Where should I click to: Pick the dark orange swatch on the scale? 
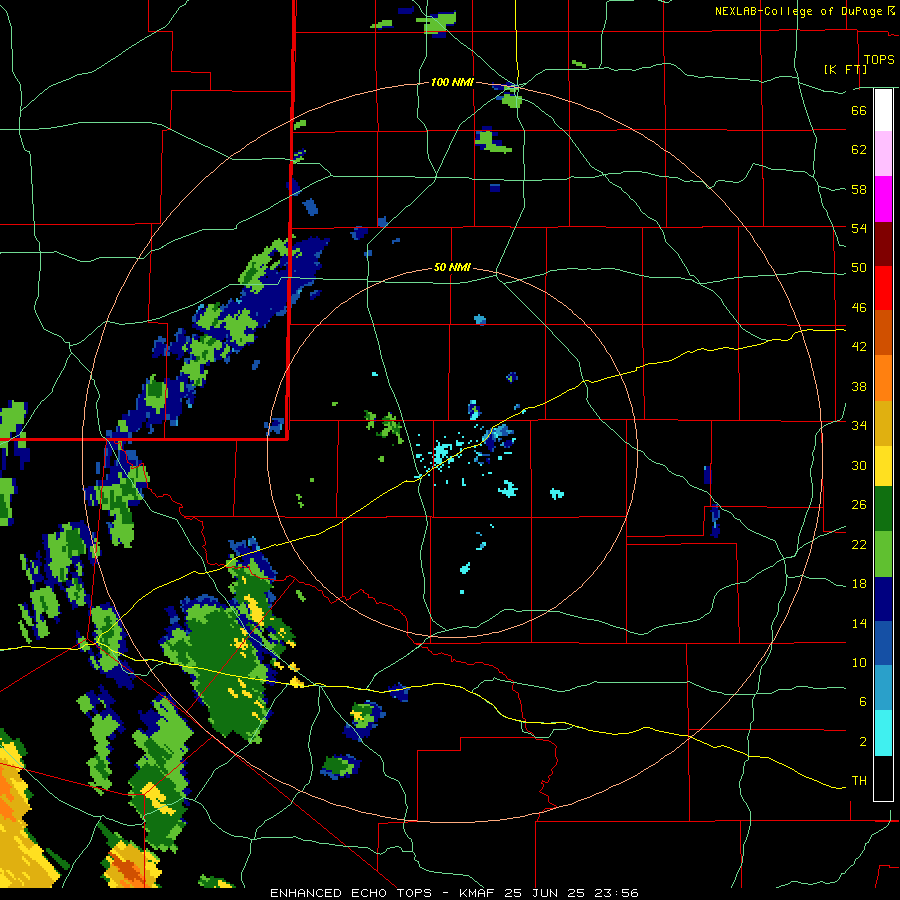point(883,332)
